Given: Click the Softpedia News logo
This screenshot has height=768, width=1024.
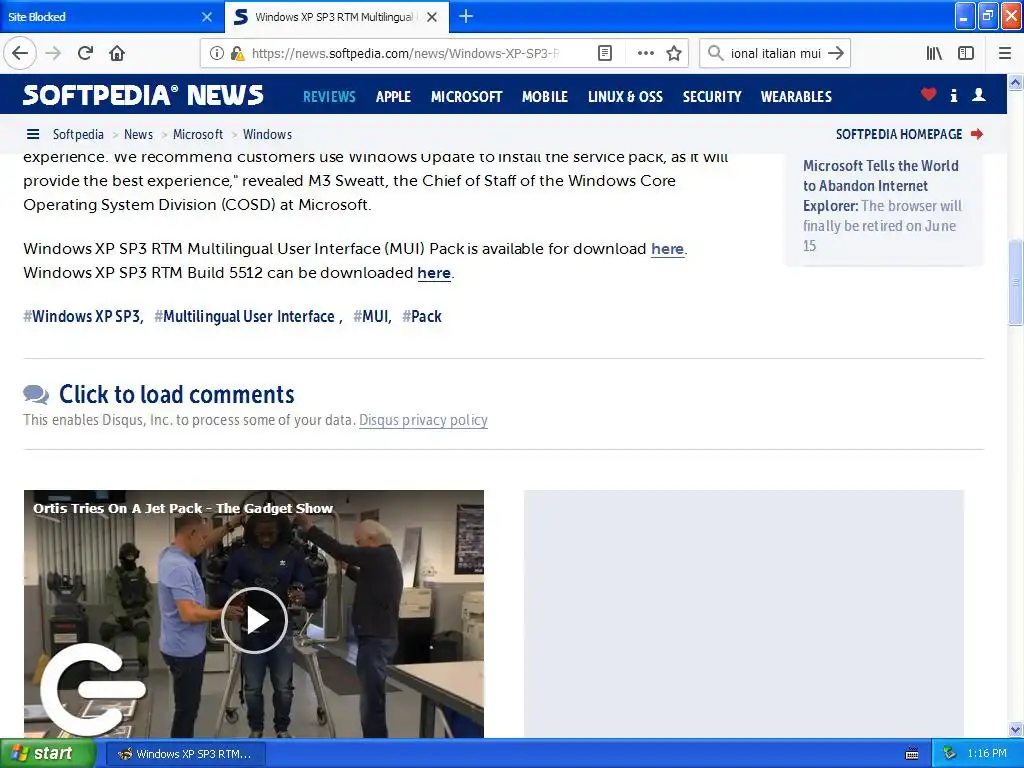Looking at the screenshot, I should (x=143, y=95).
